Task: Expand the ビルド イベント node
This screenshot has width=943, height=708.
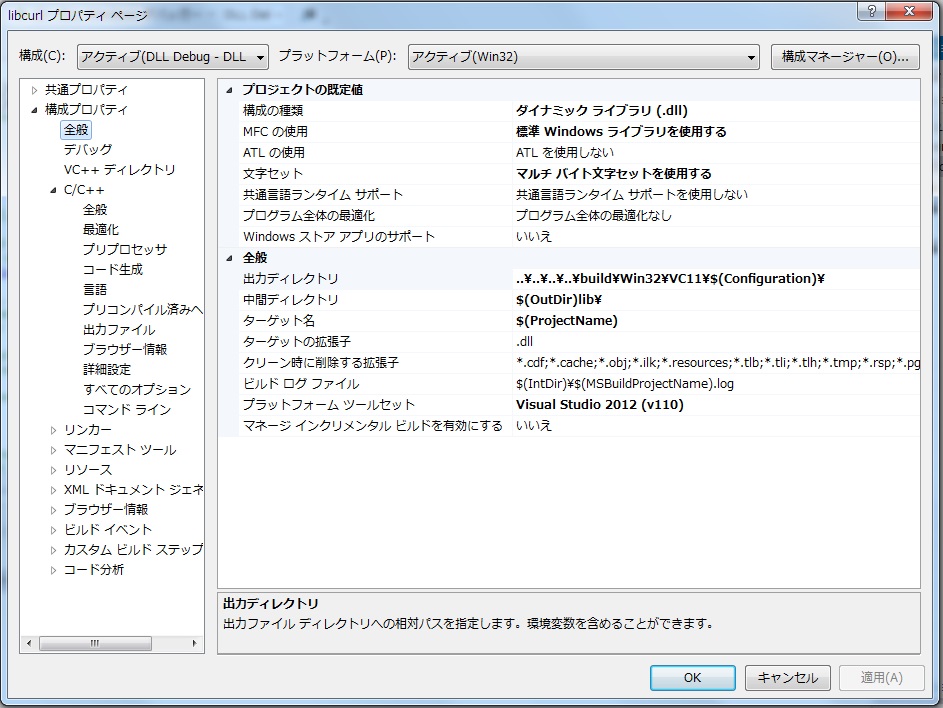Action: [x=54, y=530]
